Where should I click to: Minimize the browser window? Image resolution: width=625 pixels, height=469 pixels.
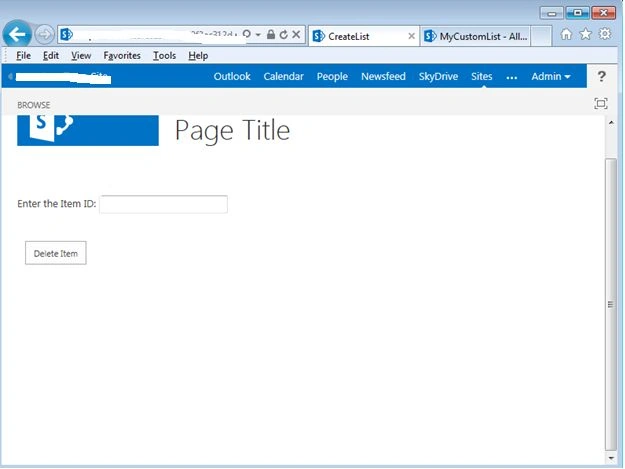tap(552, 13)
